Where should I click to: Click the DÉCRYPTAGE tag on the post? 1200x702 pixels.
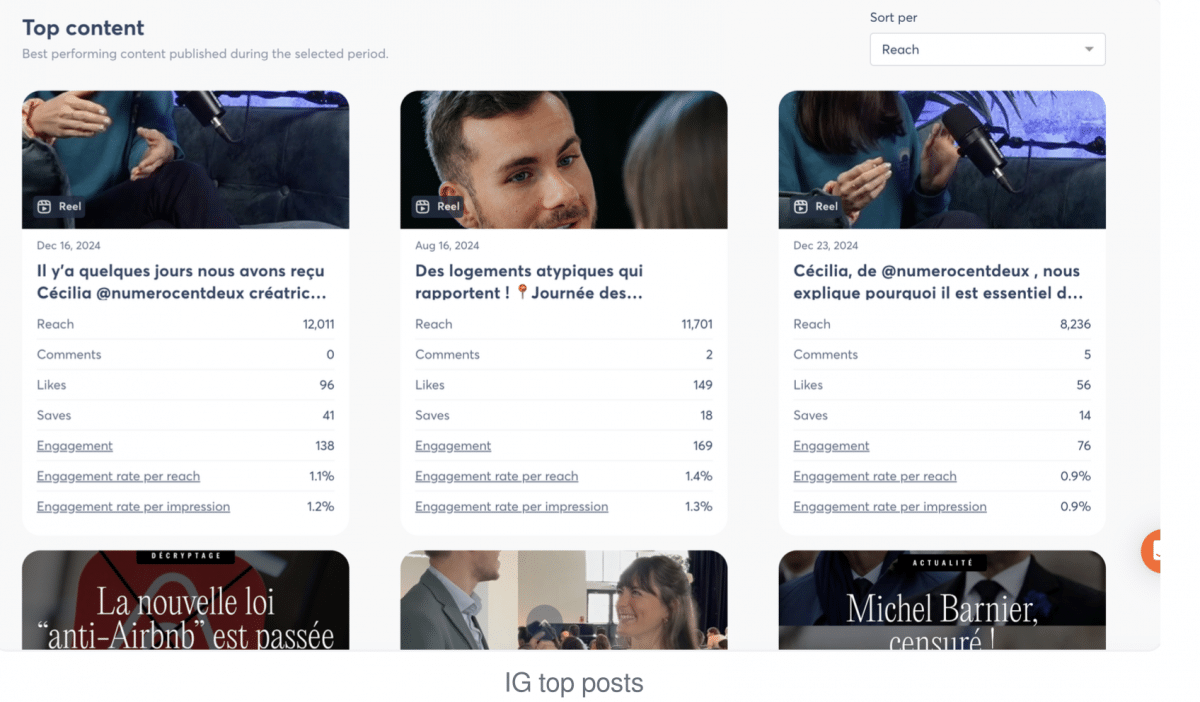[185, 556]
